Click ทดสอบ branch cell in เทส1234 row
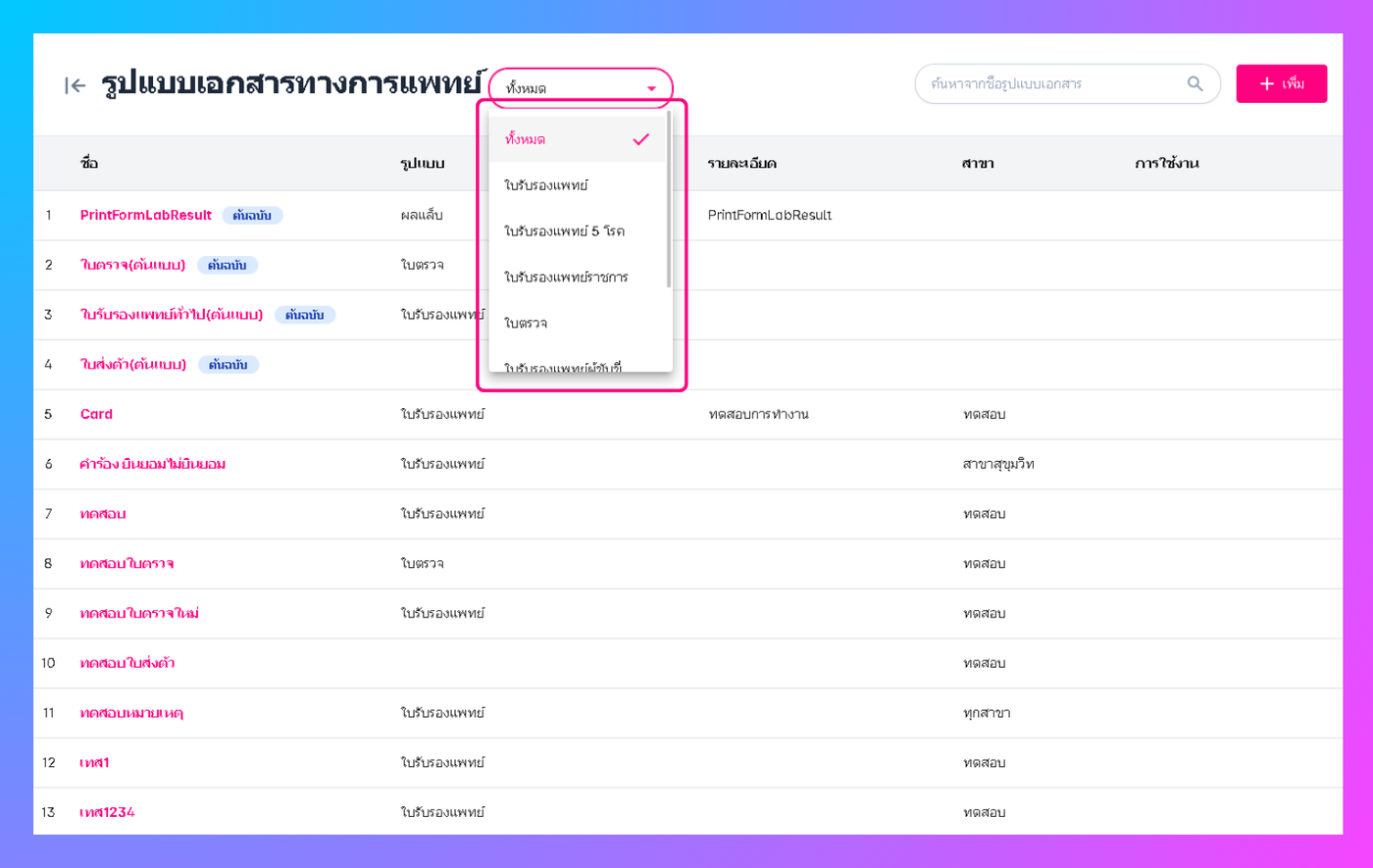The height and width of the screenshot is (868, 1373). tap(985, 812)
